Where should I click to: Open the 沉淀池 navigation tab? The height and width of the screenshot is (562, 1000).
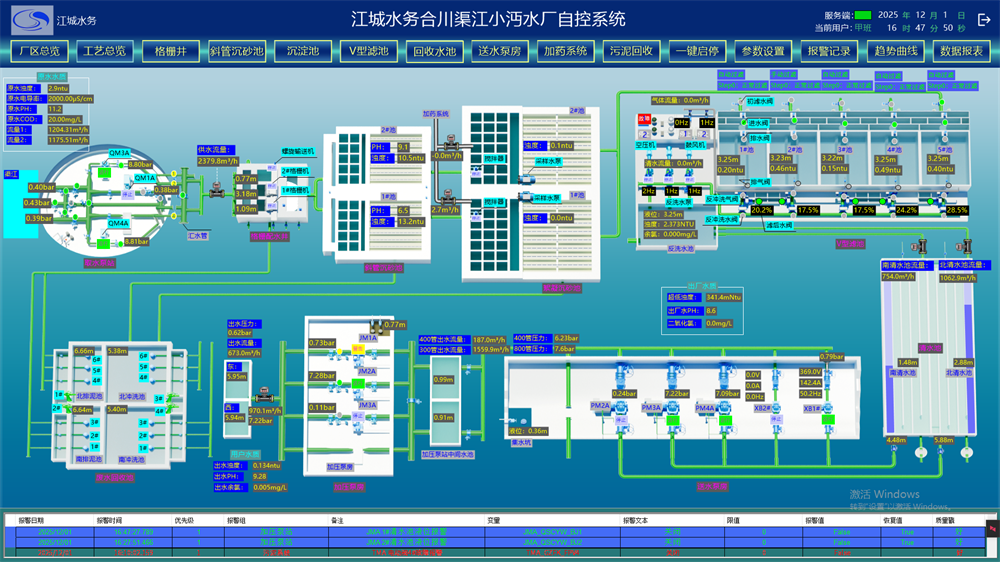pyautogui.click(x=302, y=51)
